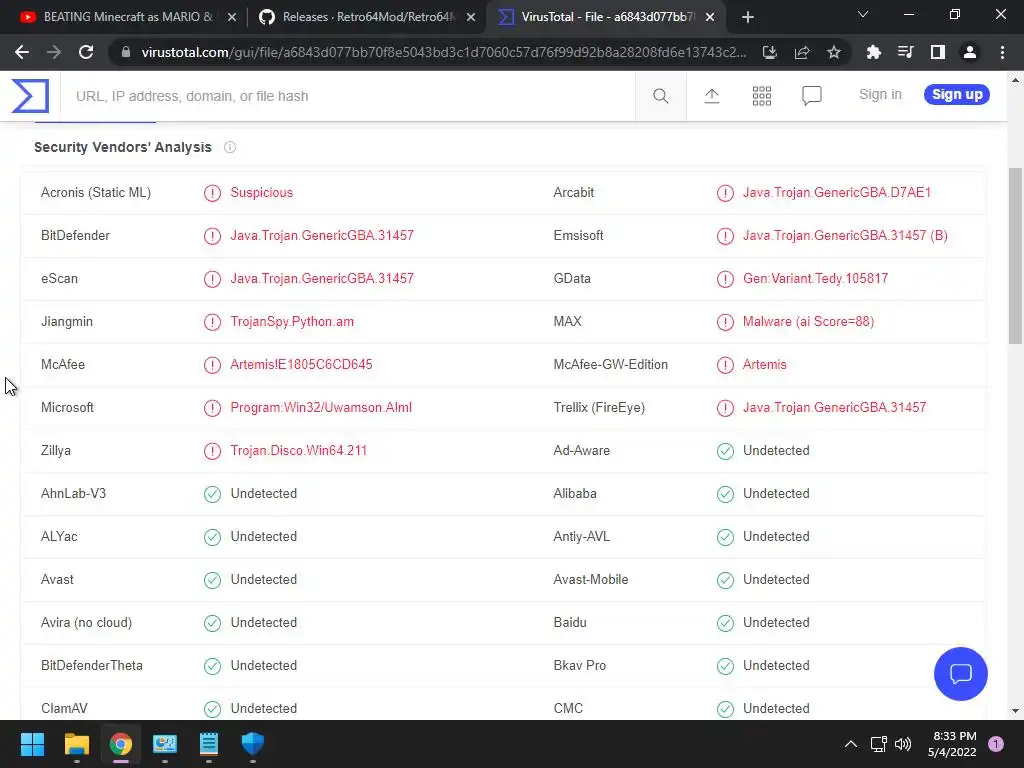Close the GitHub Releases tab
The height and width of the screenshot is (768, 1024).
coord(471,18)
